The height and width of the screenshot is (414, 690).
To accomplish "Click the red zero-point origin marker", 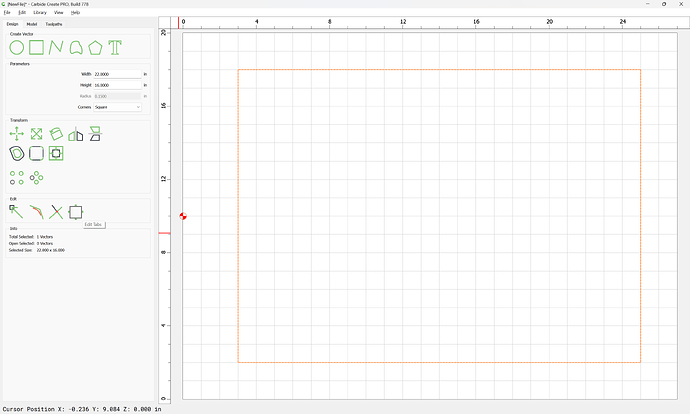I will [183, 216].
